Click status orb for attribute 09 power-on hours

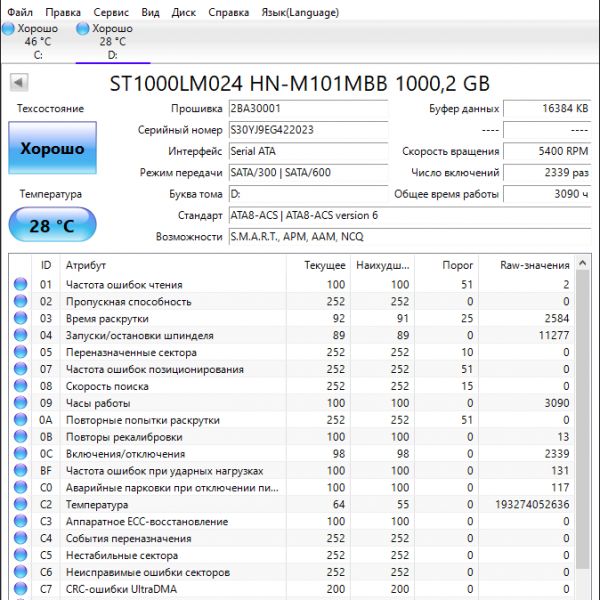[x=20, y=403]
